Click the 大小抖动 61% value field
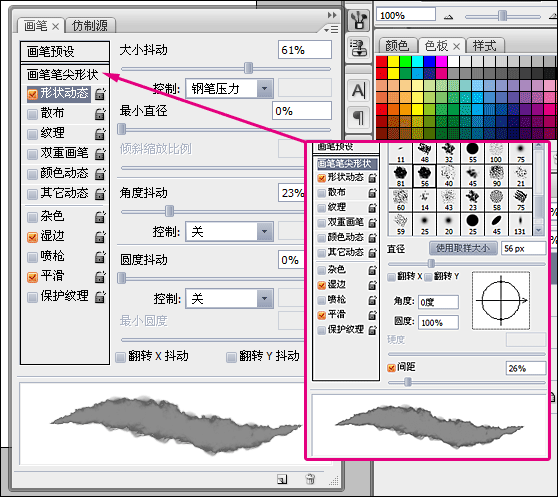Viewport: 558px width, 497px height. point(305,50)
